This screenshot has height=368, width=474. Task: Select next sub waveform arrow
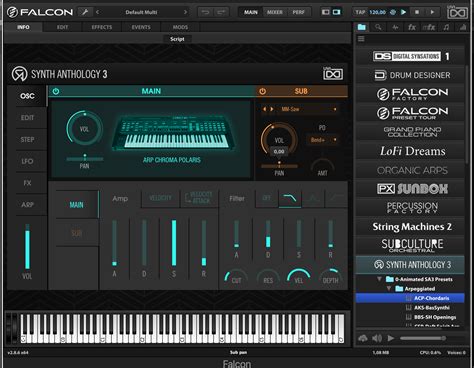click(272, 109)
